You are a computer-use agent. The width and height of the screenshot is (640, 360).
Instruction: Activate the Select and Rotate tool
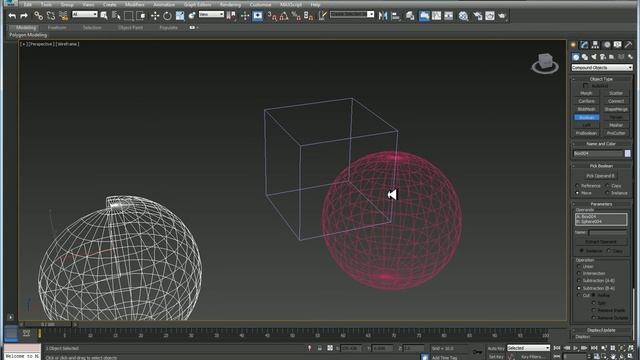[167, 16]
